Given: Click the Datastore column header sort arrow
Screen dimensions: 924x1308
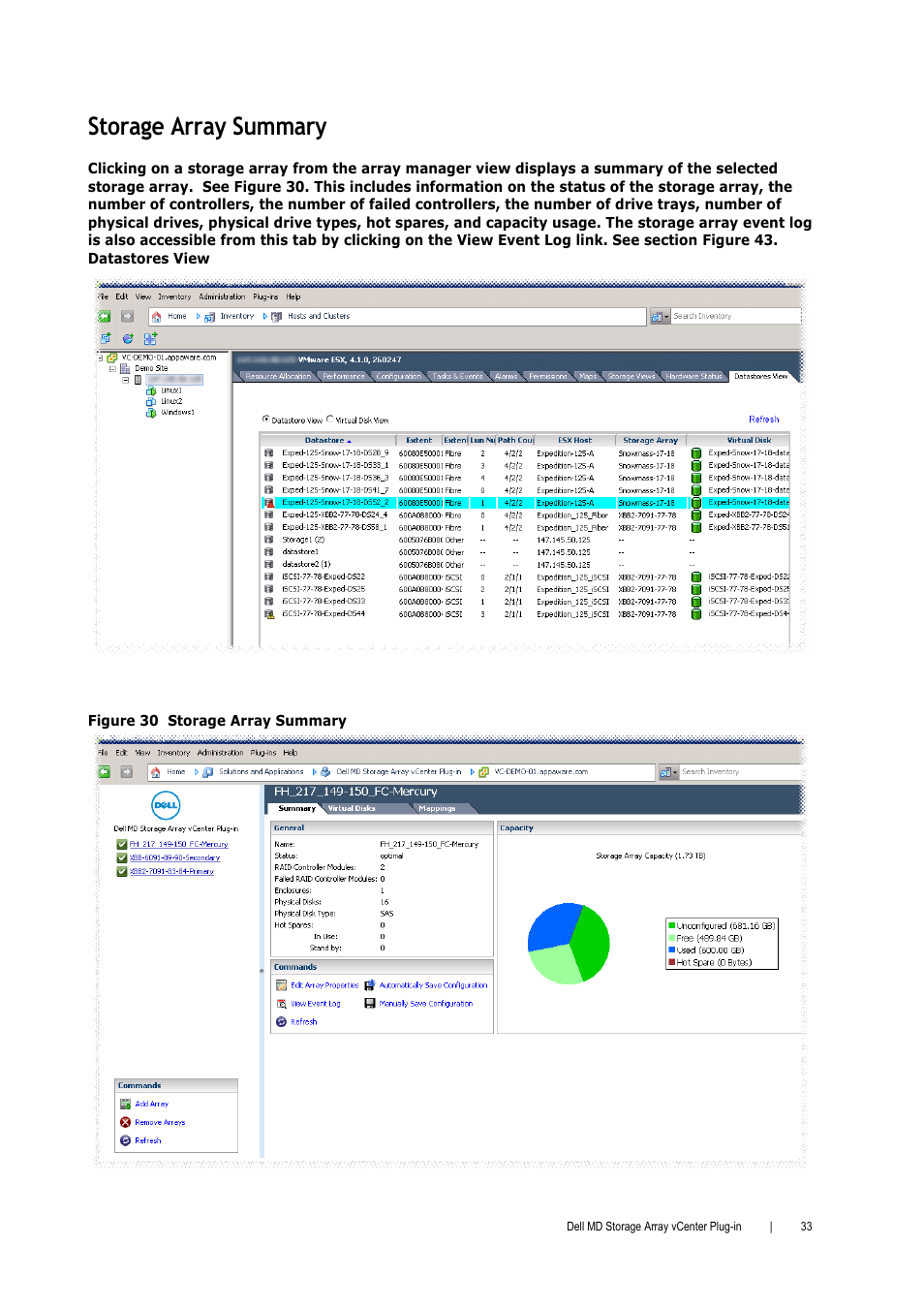Looking at the screenshot, I should point(350,441).
